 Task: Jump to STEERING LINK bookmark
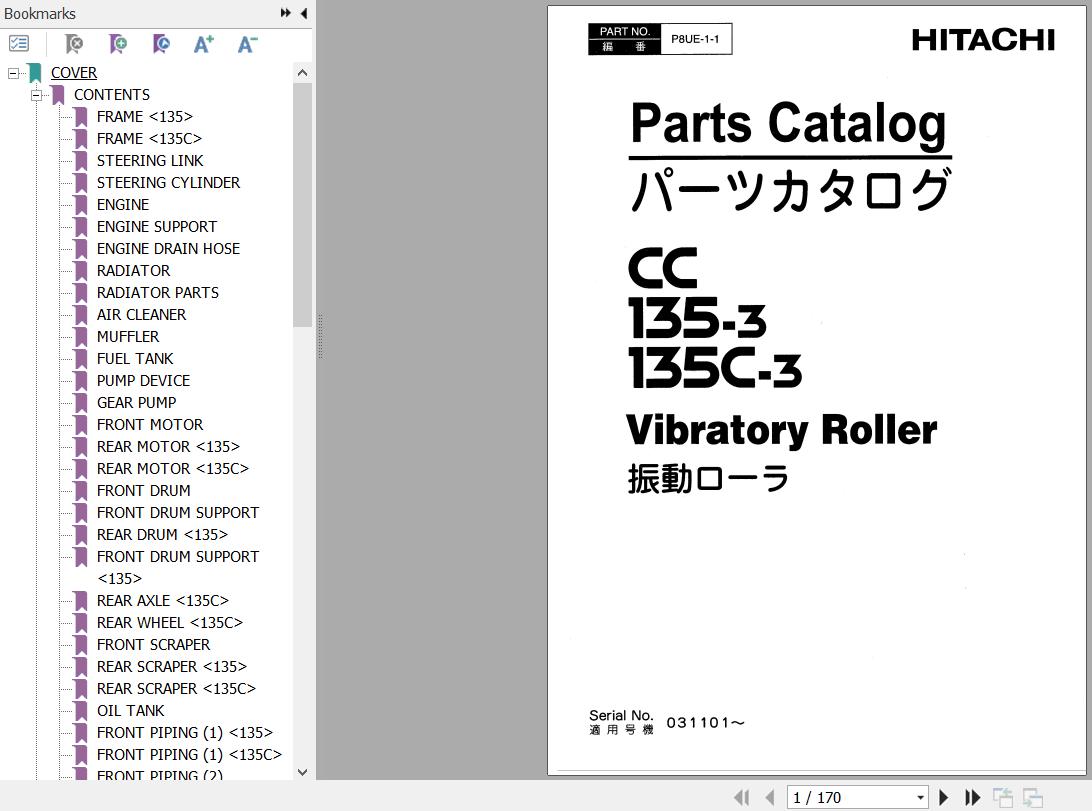click(150, 161)
